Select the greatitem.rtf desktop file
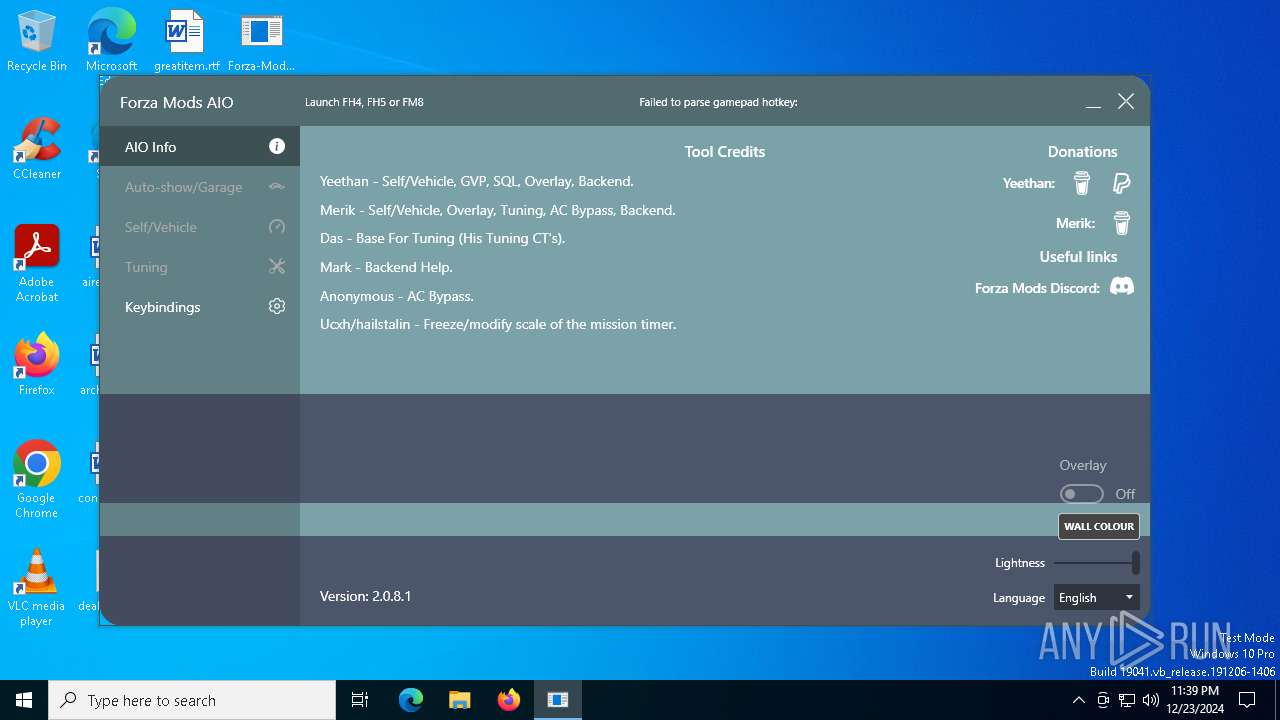 (x=186, y=41)
